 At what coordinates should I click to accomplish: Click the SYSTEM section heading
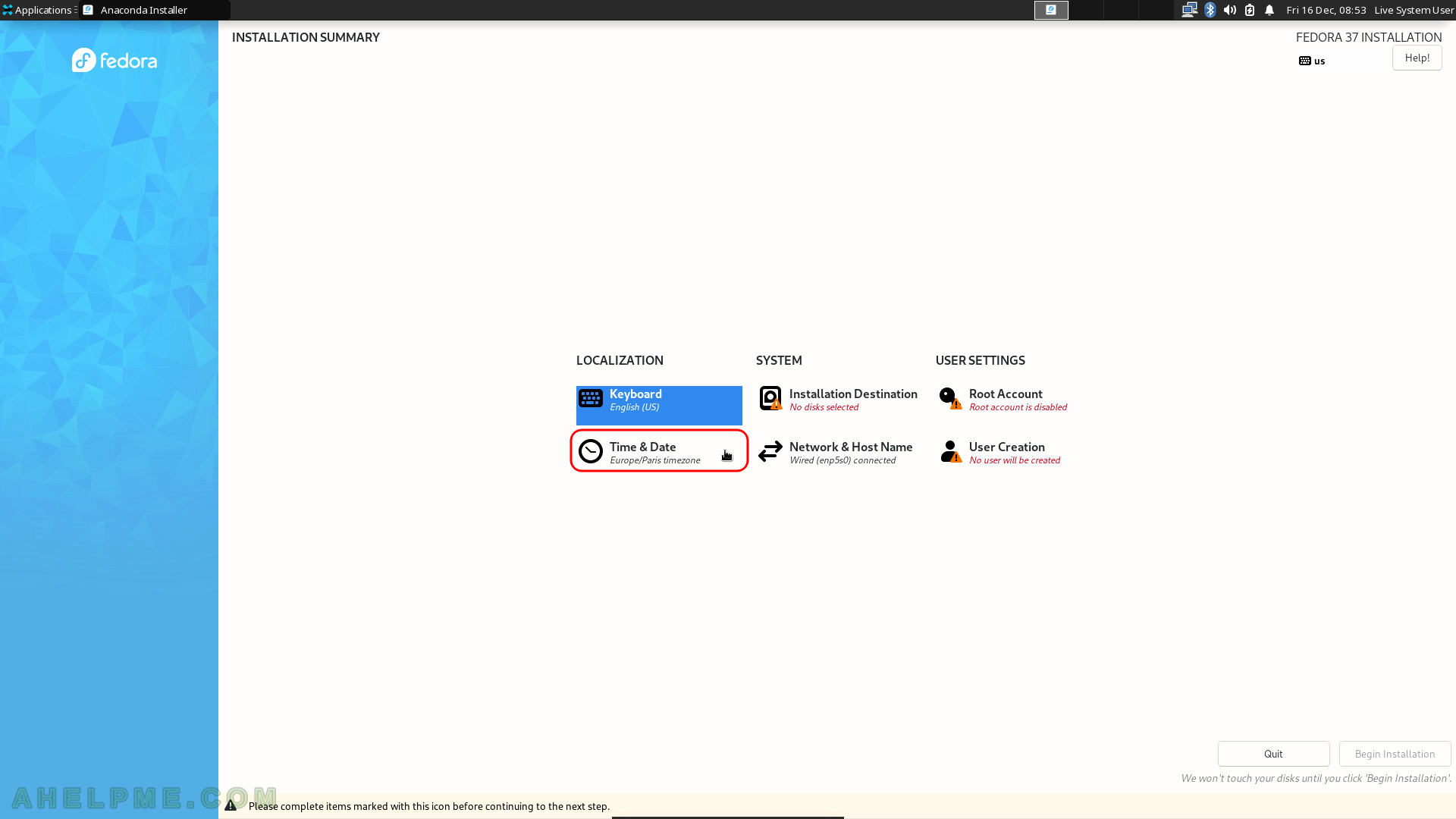click(779, 360)
